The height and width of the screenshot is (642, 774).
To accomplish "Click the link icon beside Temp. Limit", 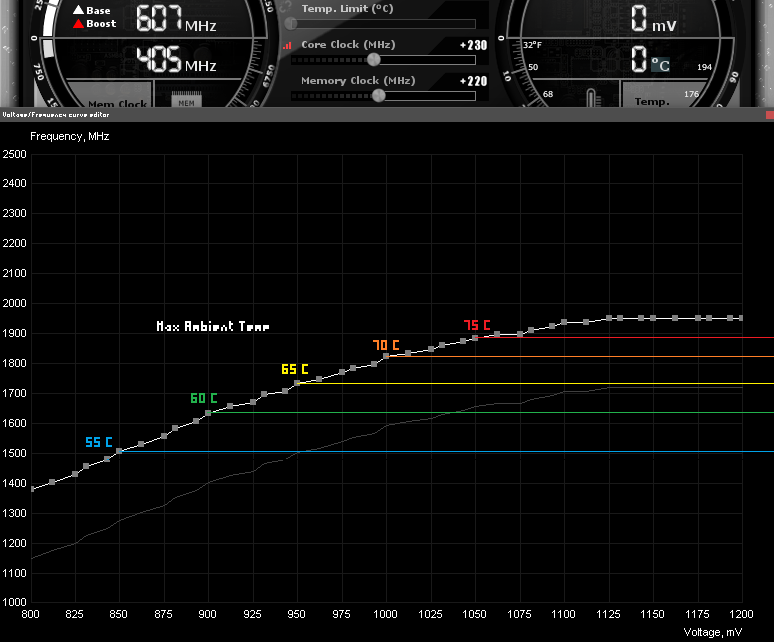I will coord(285,7).
